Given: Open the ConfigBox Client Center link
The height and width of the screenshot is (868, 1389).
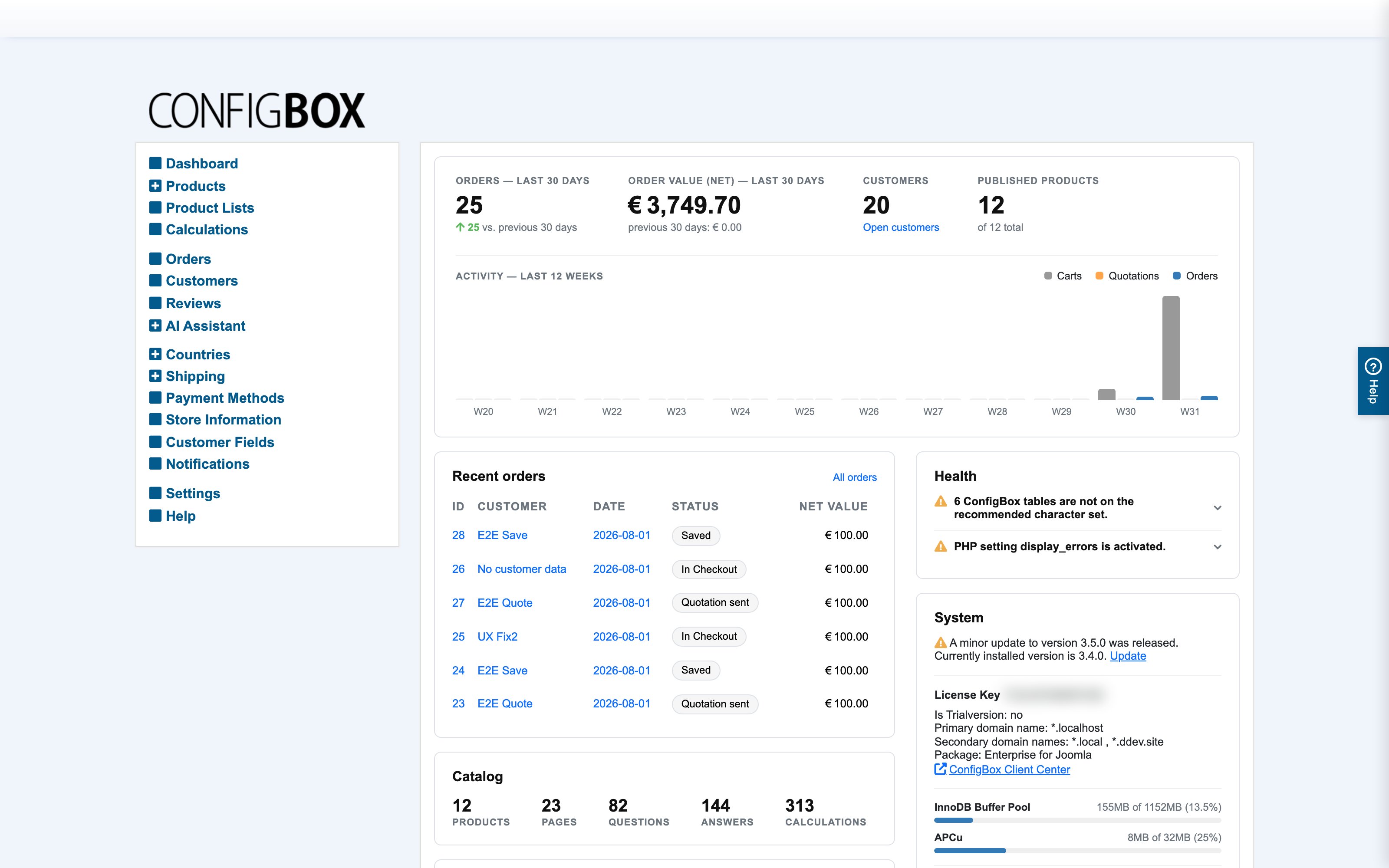Looking at the screenshot, I should [x=1009, y=769].
